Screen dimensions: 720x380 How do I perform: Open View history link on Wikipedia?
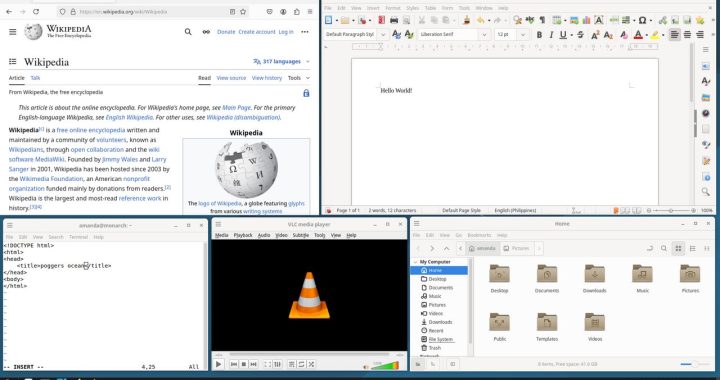(267, 78)
